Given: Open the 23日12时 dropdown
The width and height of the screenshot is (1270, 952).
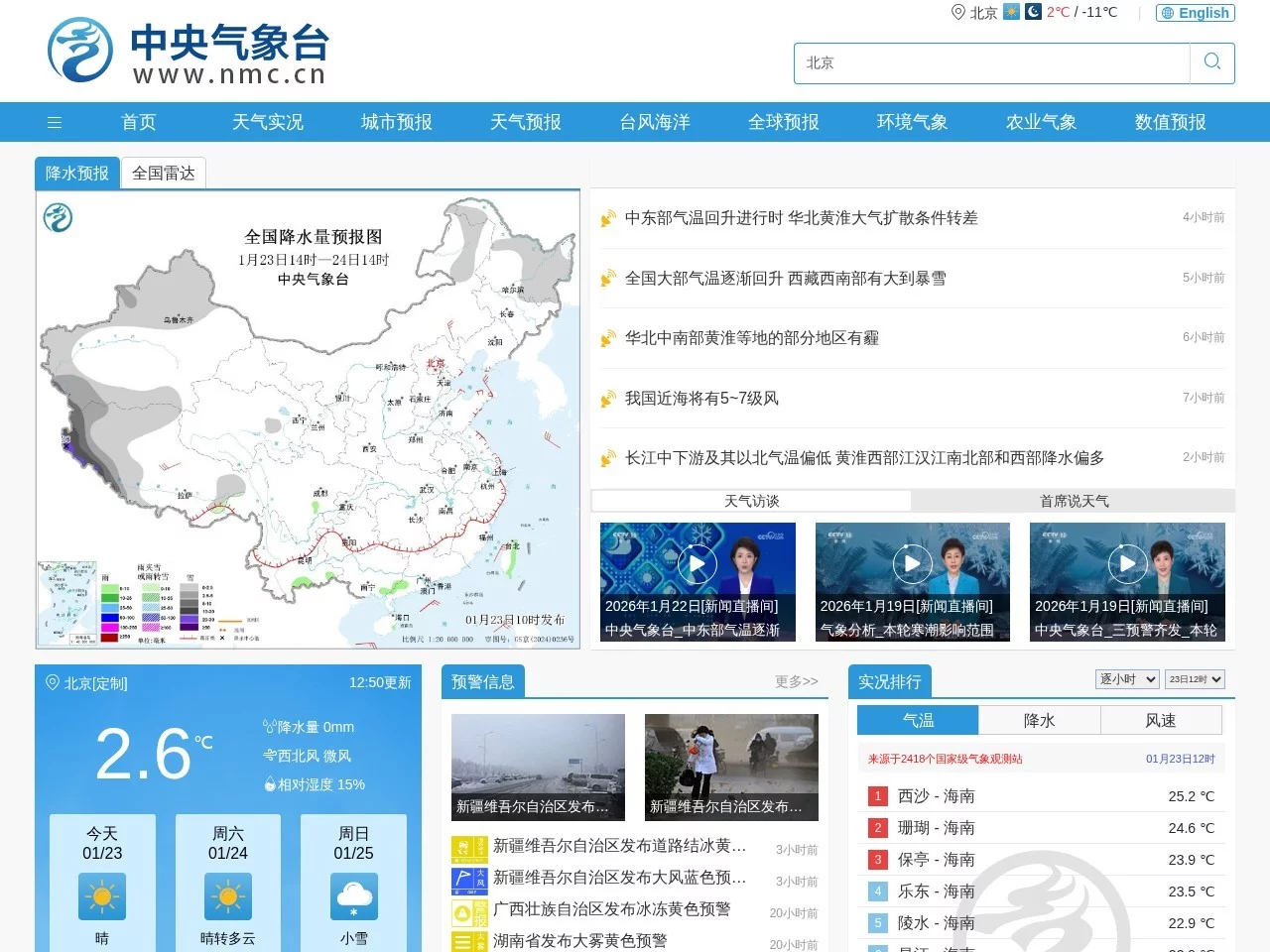Looking at the screenshot, I should (1195, 679).
